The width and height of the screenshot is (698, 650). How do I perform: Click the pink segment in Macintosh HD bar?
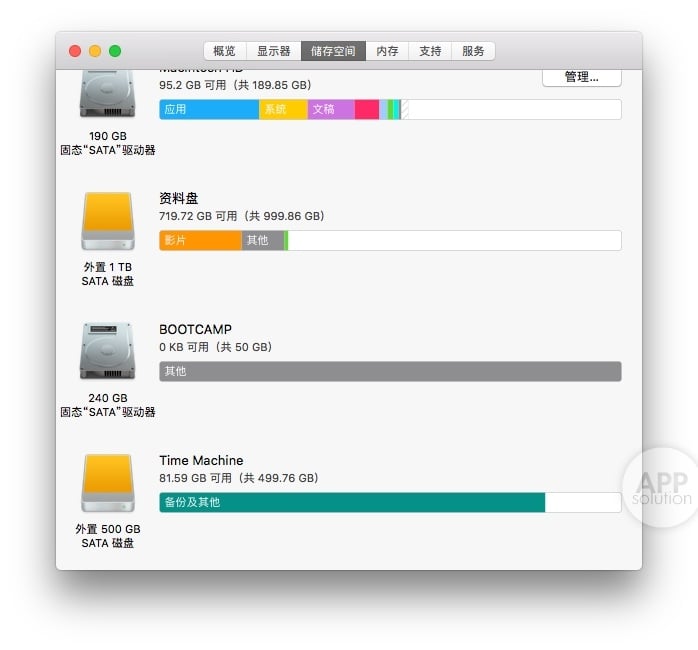(x=367, y=110)
